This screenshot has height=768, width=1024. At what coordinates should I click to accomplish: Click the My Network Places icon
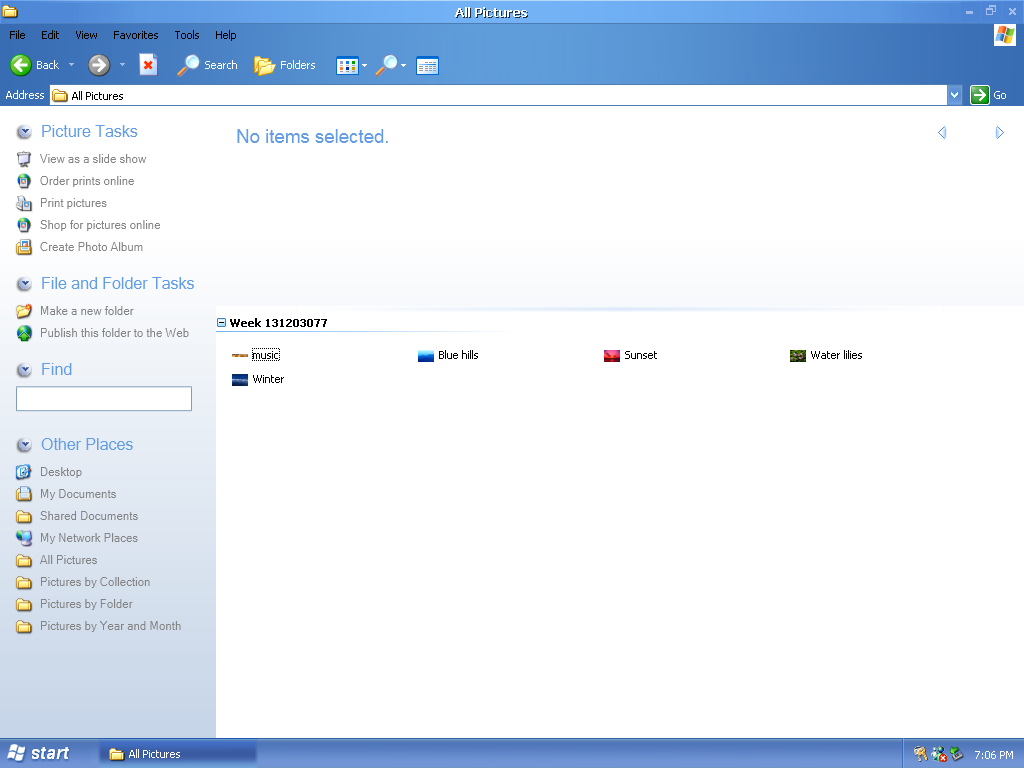[24, 538]
